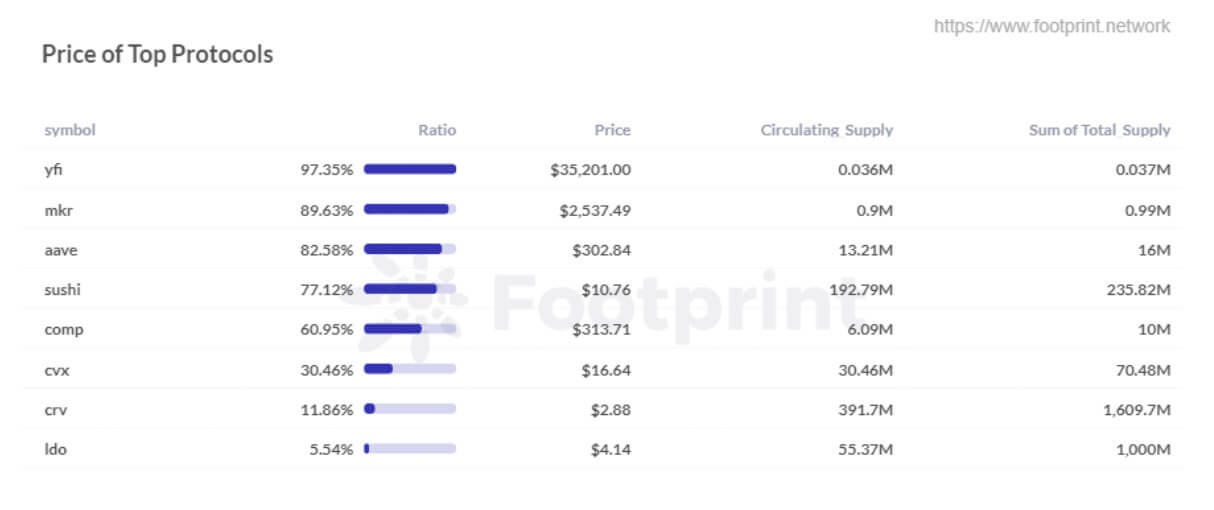1214x510 pixels.
Task: Select the sushi symbol cell
Action: click(x=62, y=290)
